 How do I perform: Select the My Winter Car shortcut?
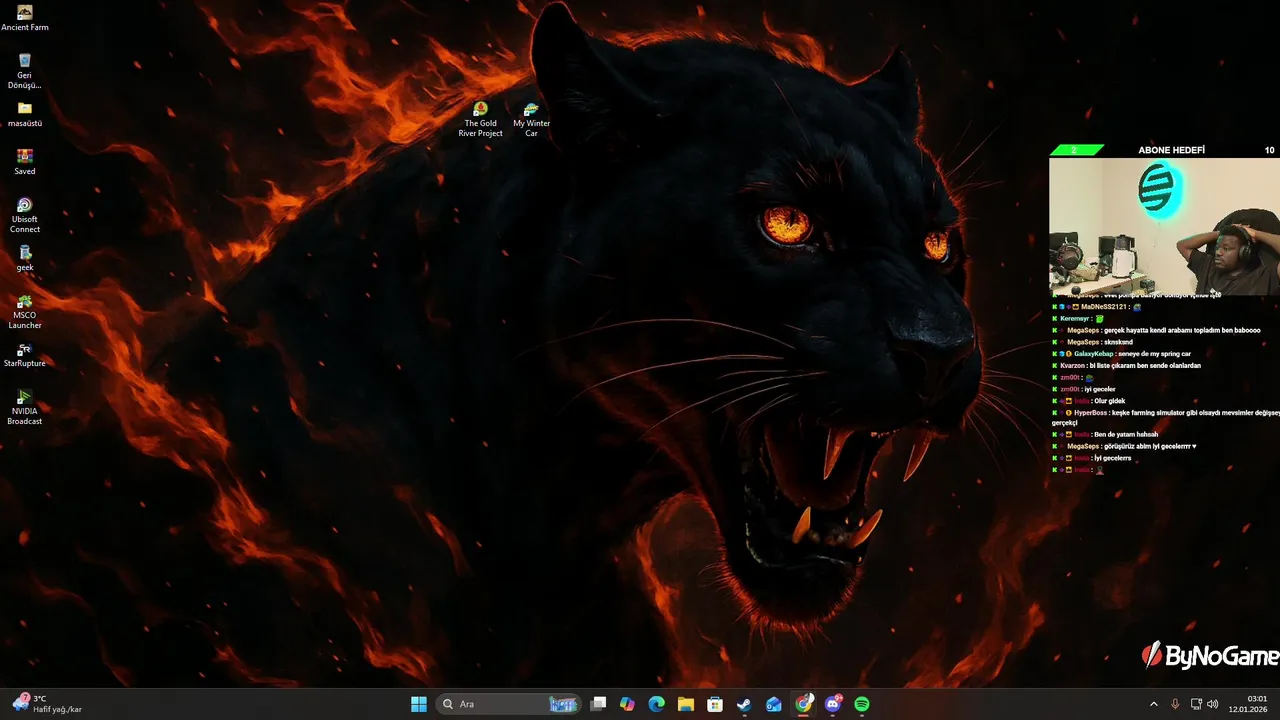point(531,119)
